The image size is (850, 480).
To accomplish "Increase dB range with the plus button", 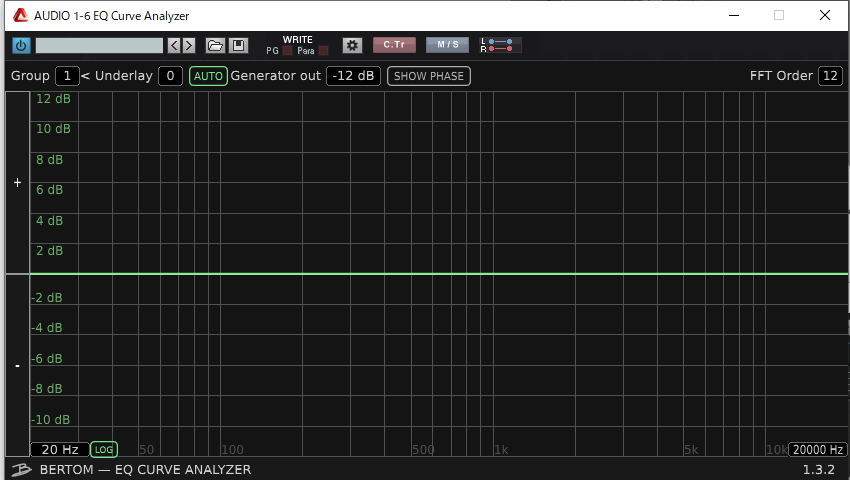I will coord(17,183).
